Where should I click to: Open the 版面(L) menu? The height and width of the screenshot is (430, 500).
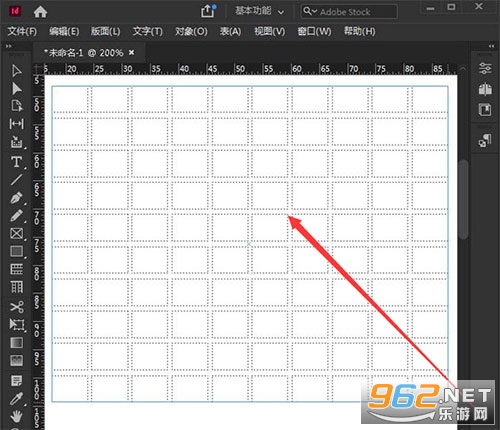(106, 31)
